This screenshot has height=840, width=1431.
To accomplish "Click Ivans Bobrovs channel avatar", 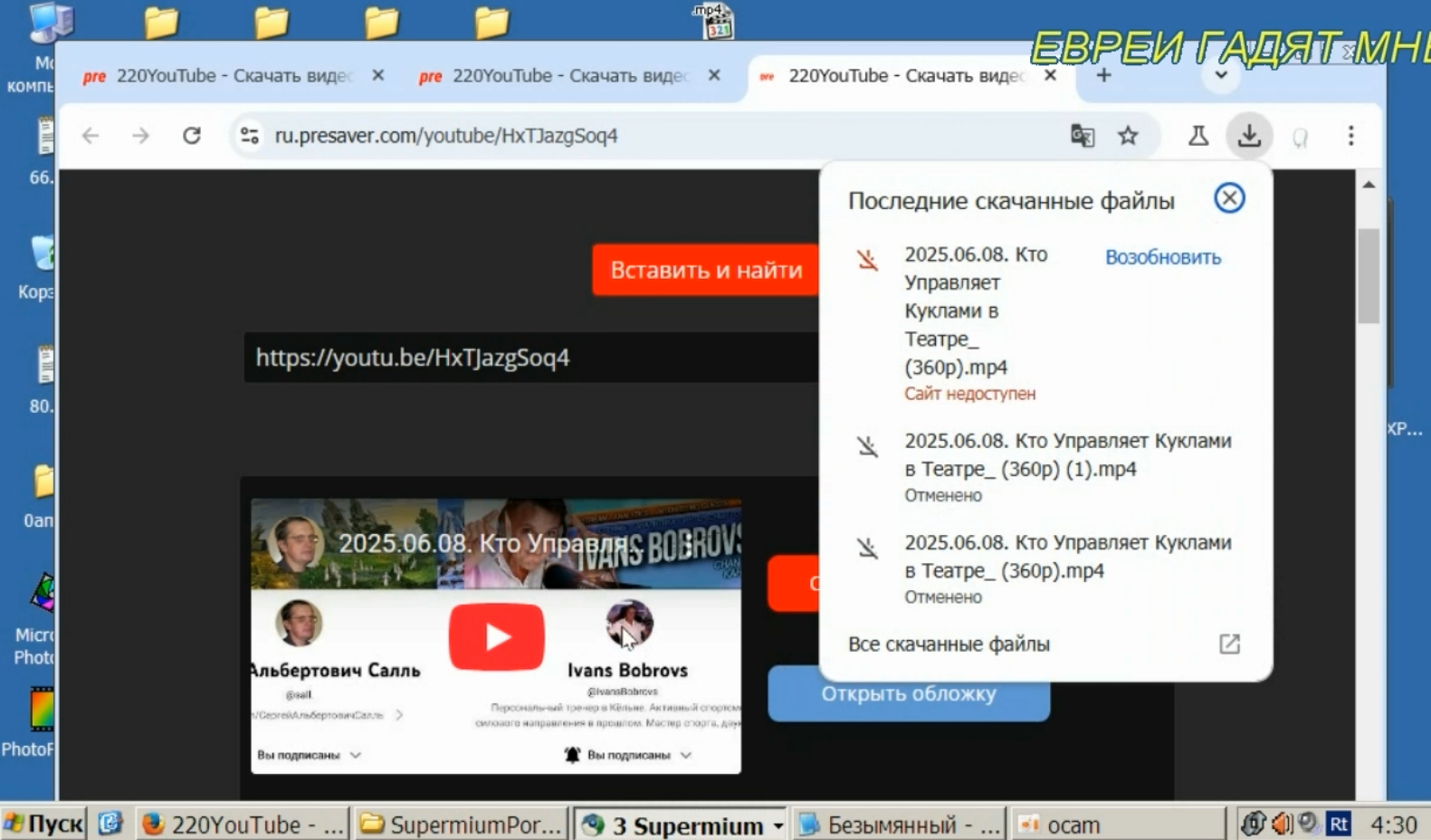I will 629,623.
